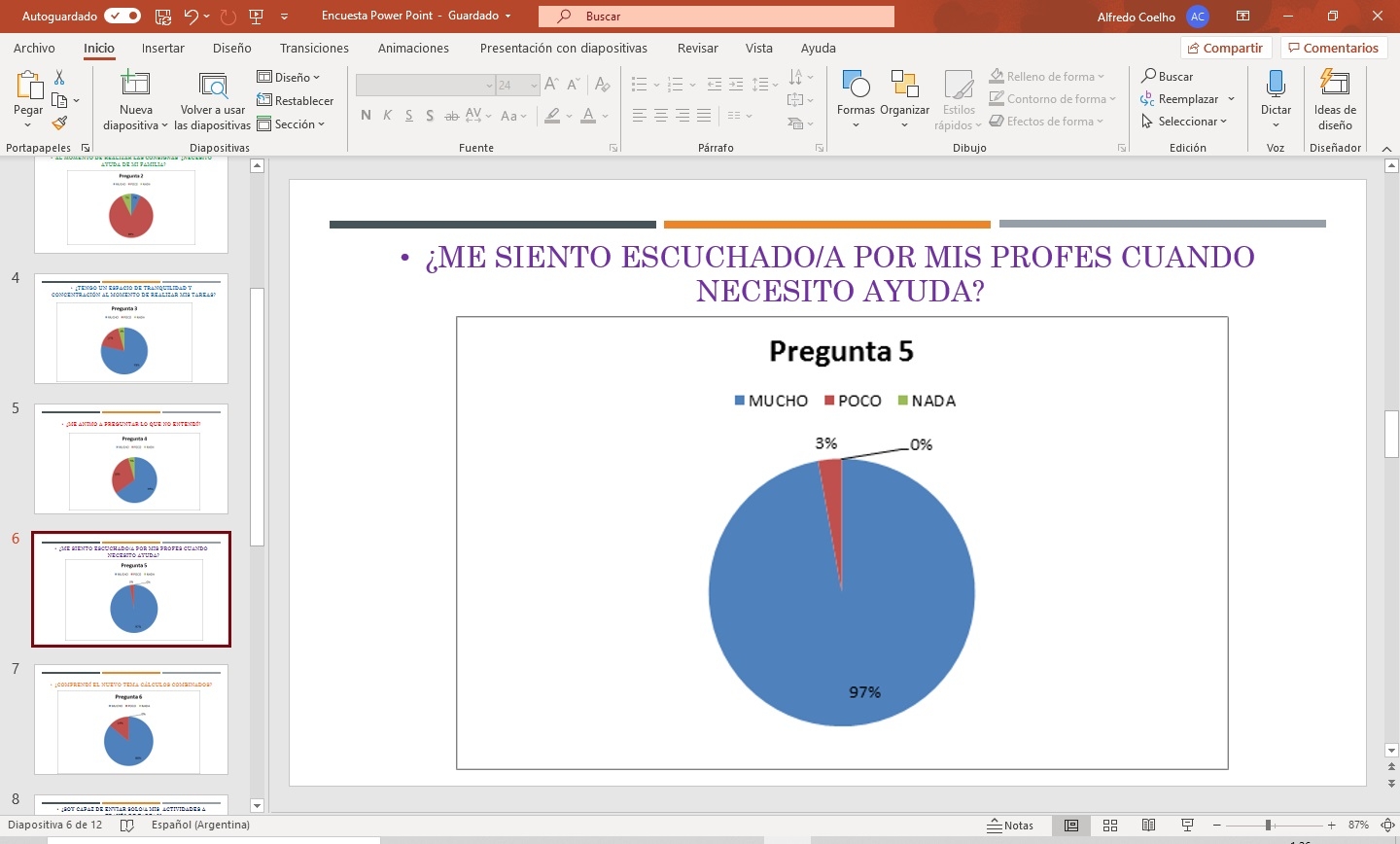The height and width of the screenshot is (844, 1400).
Task: Open the Presentación con diapositivas tab
Action: 563,48
